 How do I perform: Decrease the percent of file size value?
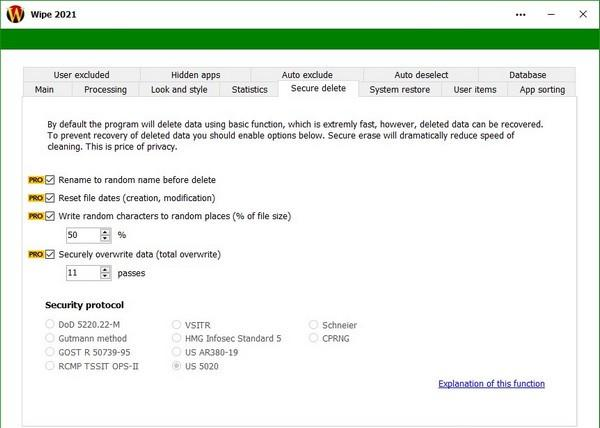[x=105, y=238]
